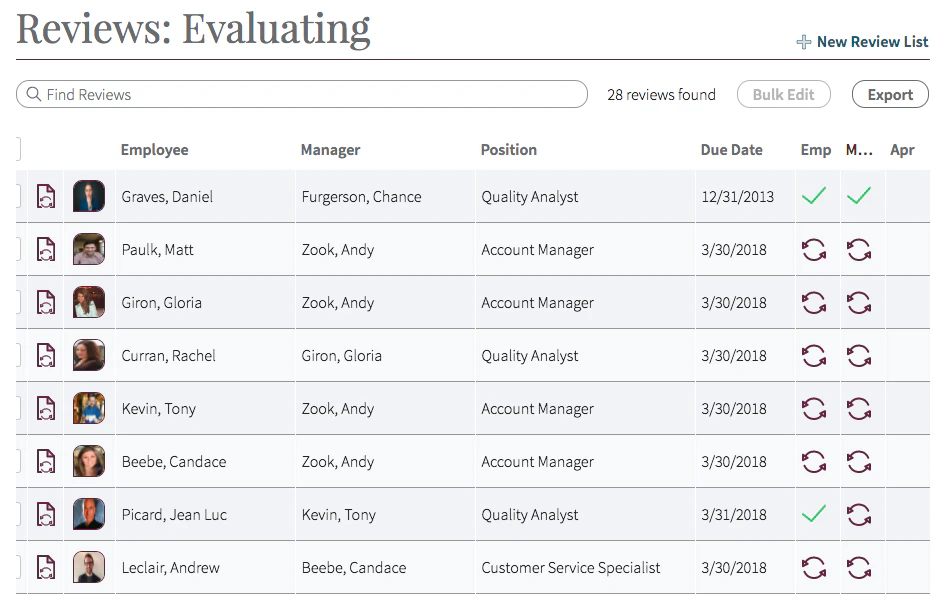Click the in-progress icon in Giron, Gloria's Emp column

(x=816, y=302)
